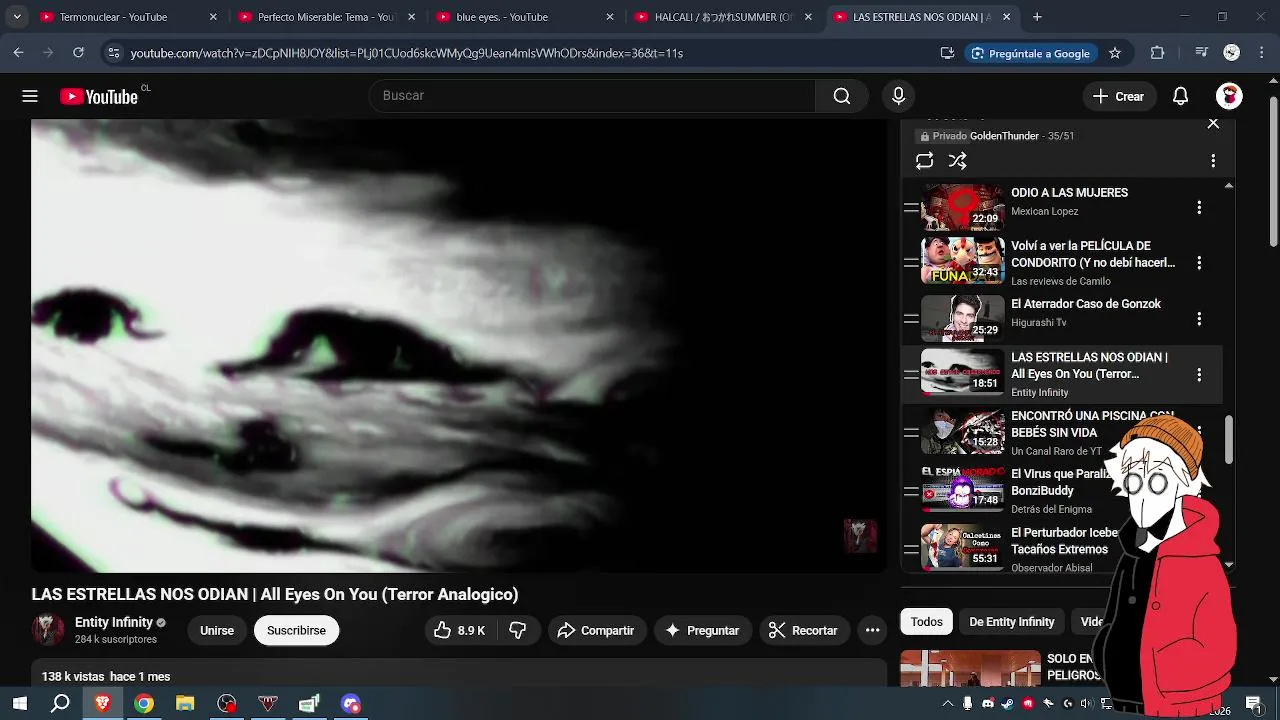This screenshot has height=720, width=1280.
Task: Open browser profile avatar
Action: pyautogui.click(x=1232, y=53)
